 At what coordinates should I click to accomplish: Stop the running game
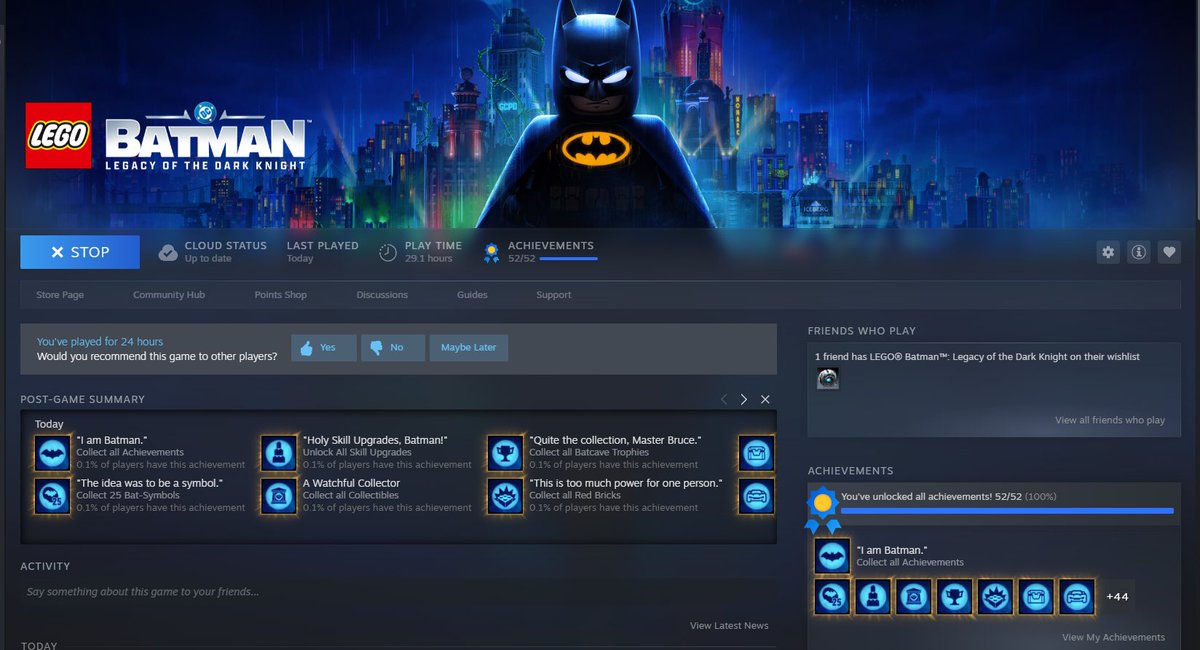(x=80, y=252)
